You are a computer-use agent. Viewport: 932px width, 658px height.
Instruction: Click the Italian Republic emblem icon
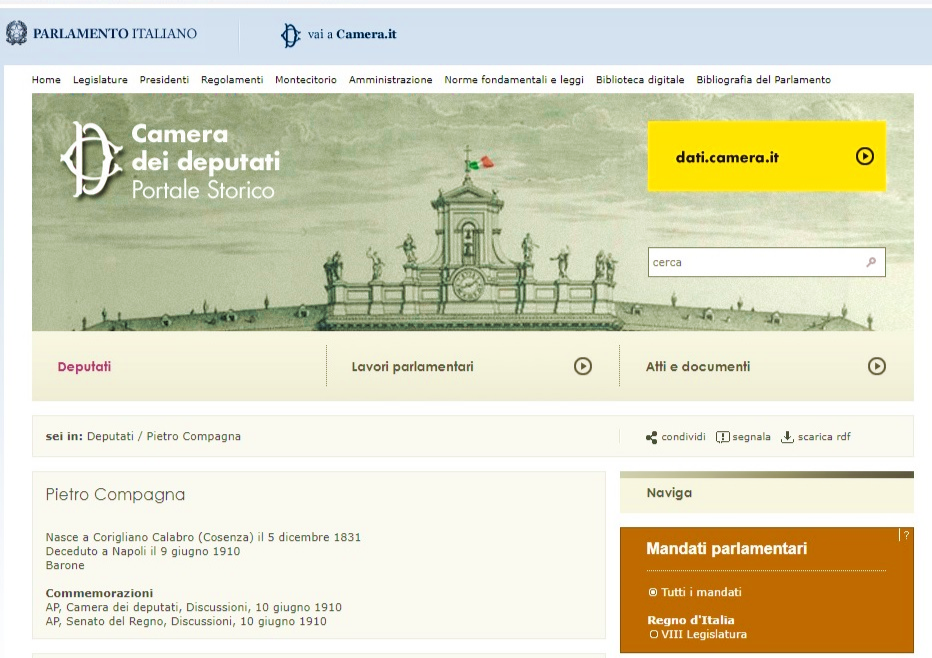(x=17, y=33)
